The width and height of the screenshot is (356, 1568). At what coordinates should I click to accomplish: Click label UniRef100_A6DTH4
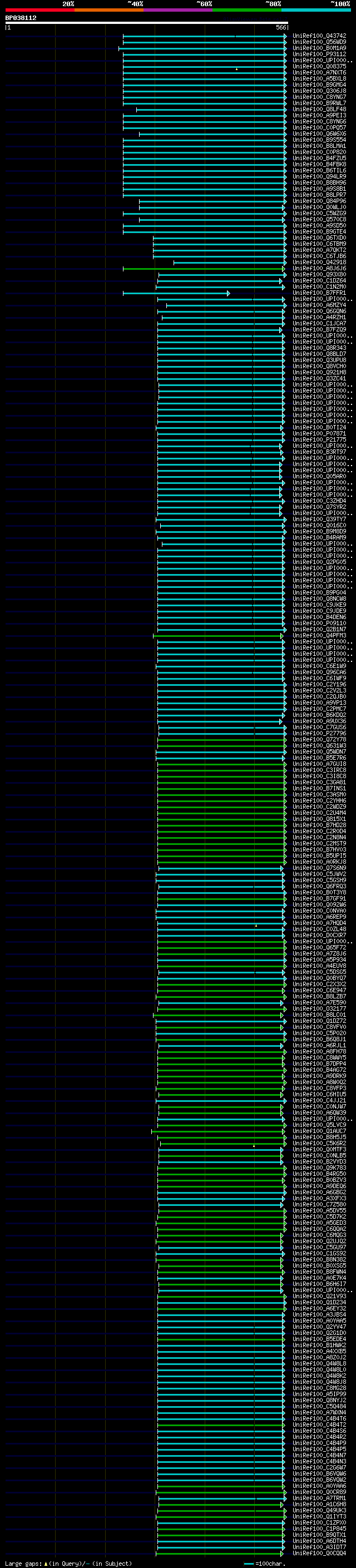[319, 1541]
